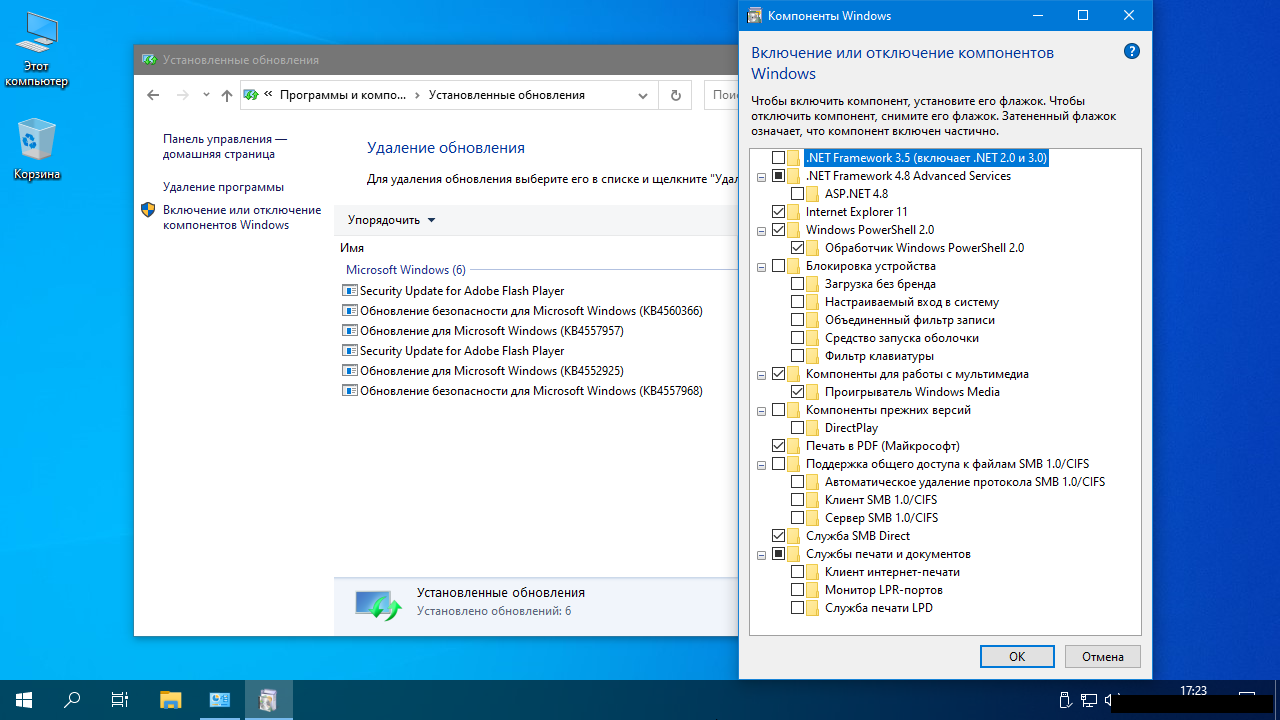Click Установленные обновления breadcrumb
The height and width of the screenshot is (720, 1280).
507,95
